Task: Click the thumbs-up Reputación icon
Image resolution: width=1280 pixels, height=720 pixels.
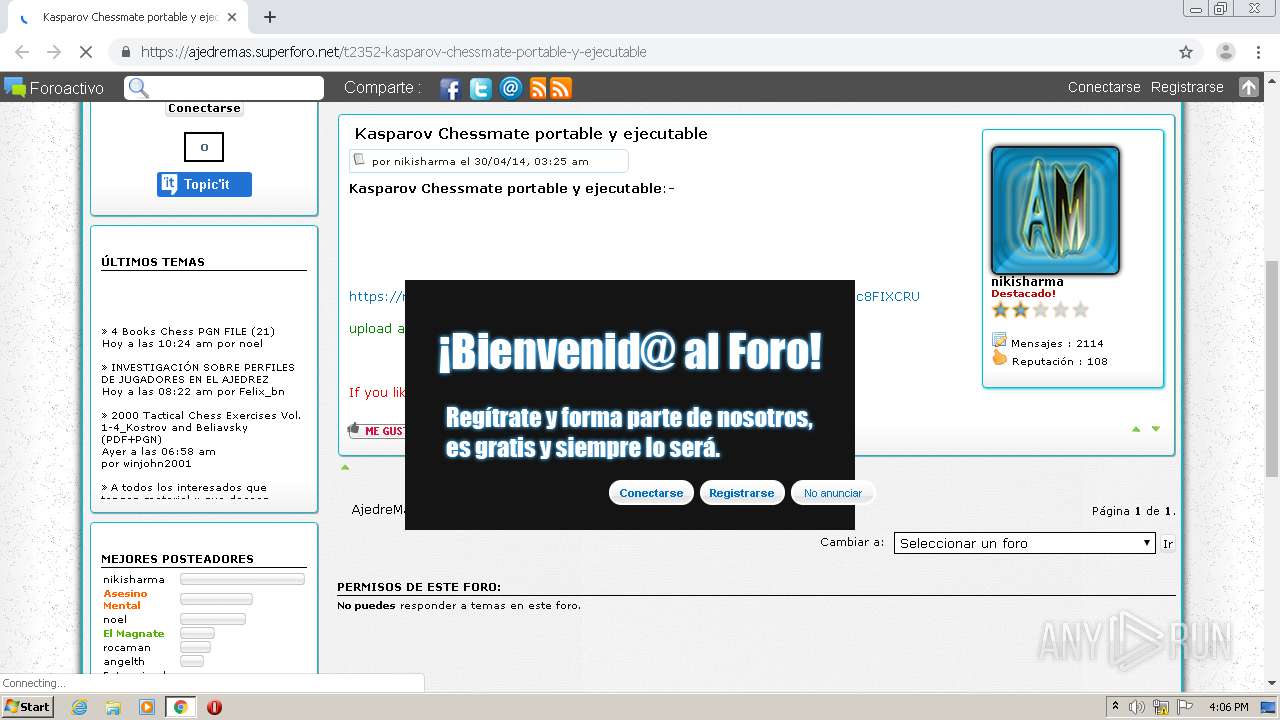Action: (x=999, y=359)
